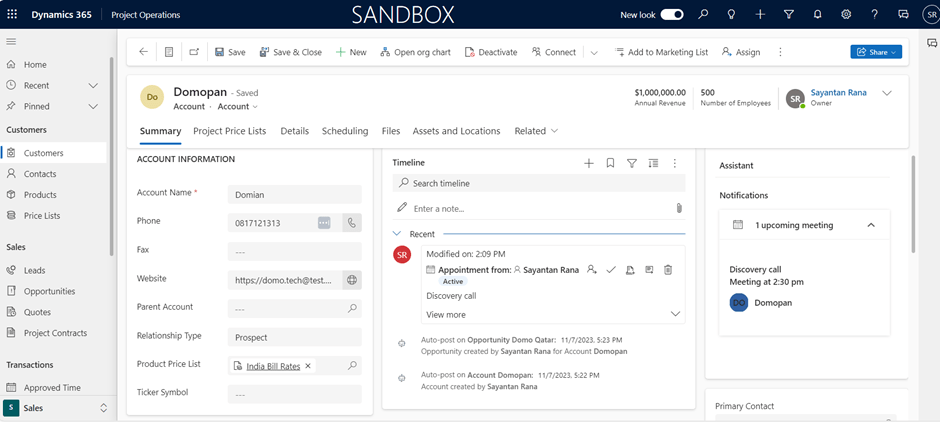940x422 pixels.
Task: Click the Save & Close button
Action: (291, 52)
